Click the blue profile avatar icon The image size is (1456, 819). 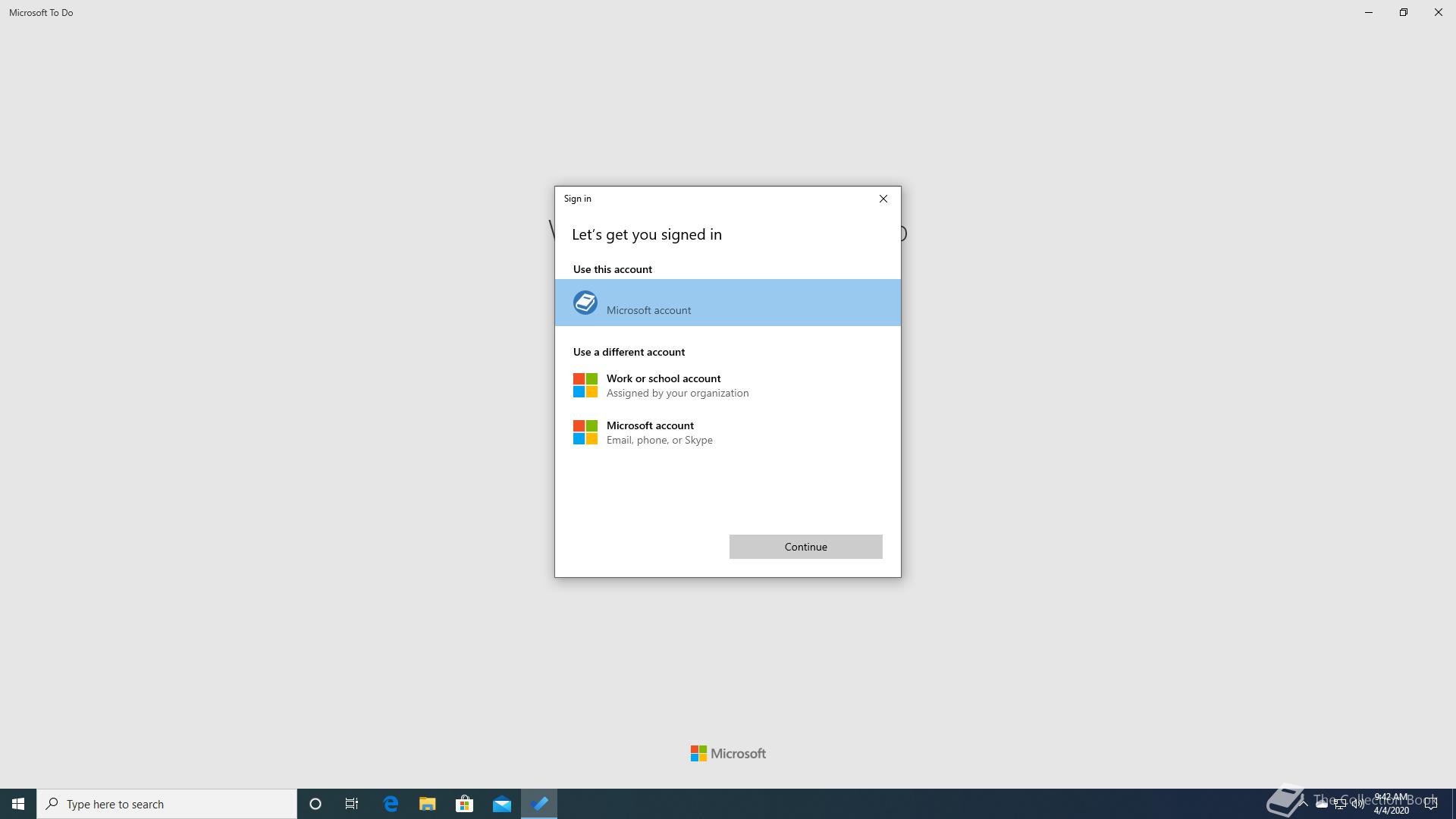tap(585, 303)
